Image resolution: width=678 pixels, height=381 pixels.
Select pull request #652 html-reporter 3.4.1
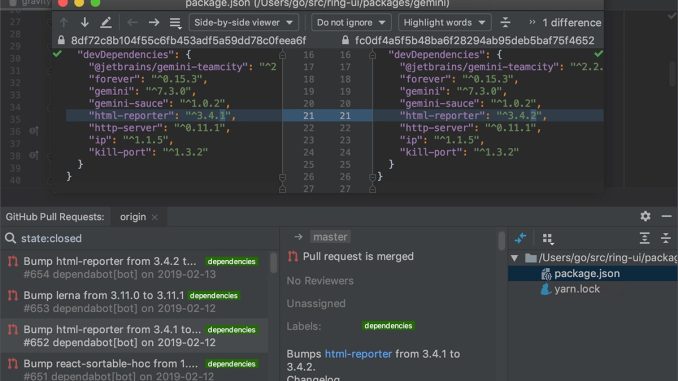[x=134, y=336]
